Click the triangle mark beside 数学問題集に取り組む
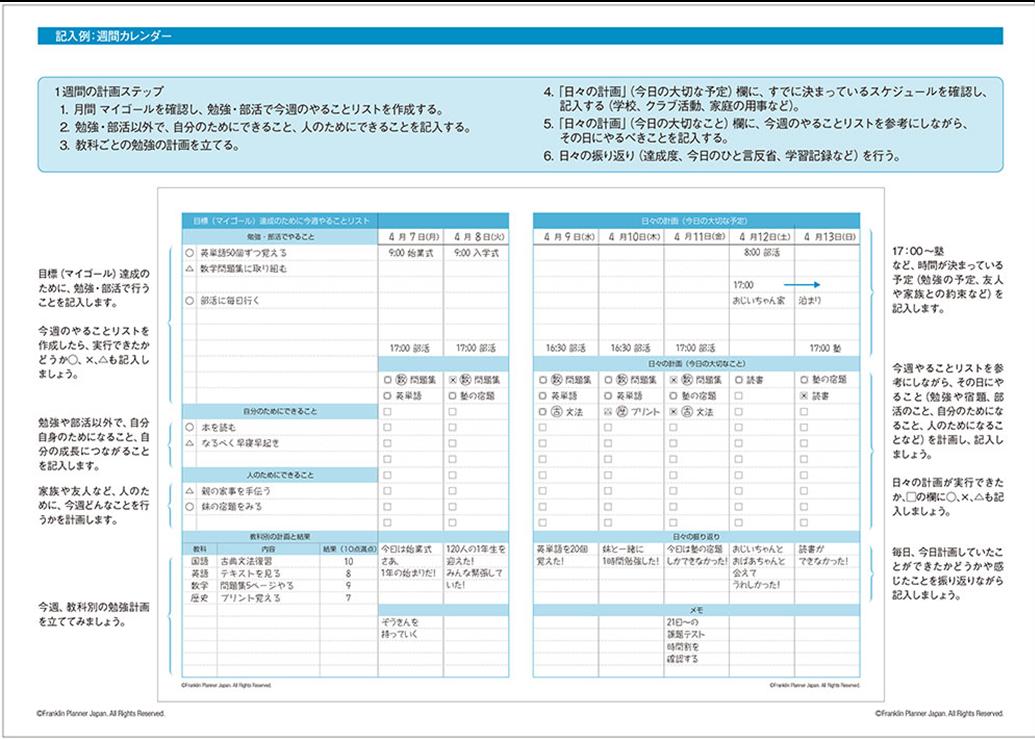This screenshot has height=739, width=1035. click(x=190, y=268)
